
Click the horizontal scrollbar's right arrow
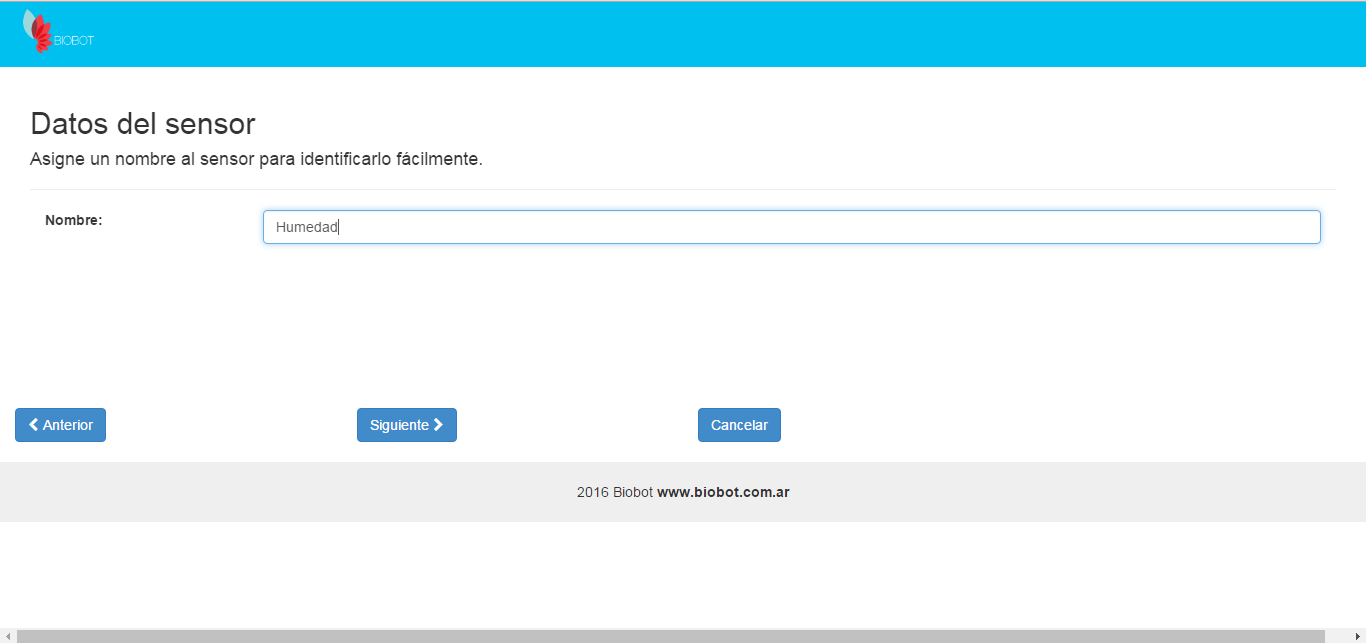[x=1358, y=636]
